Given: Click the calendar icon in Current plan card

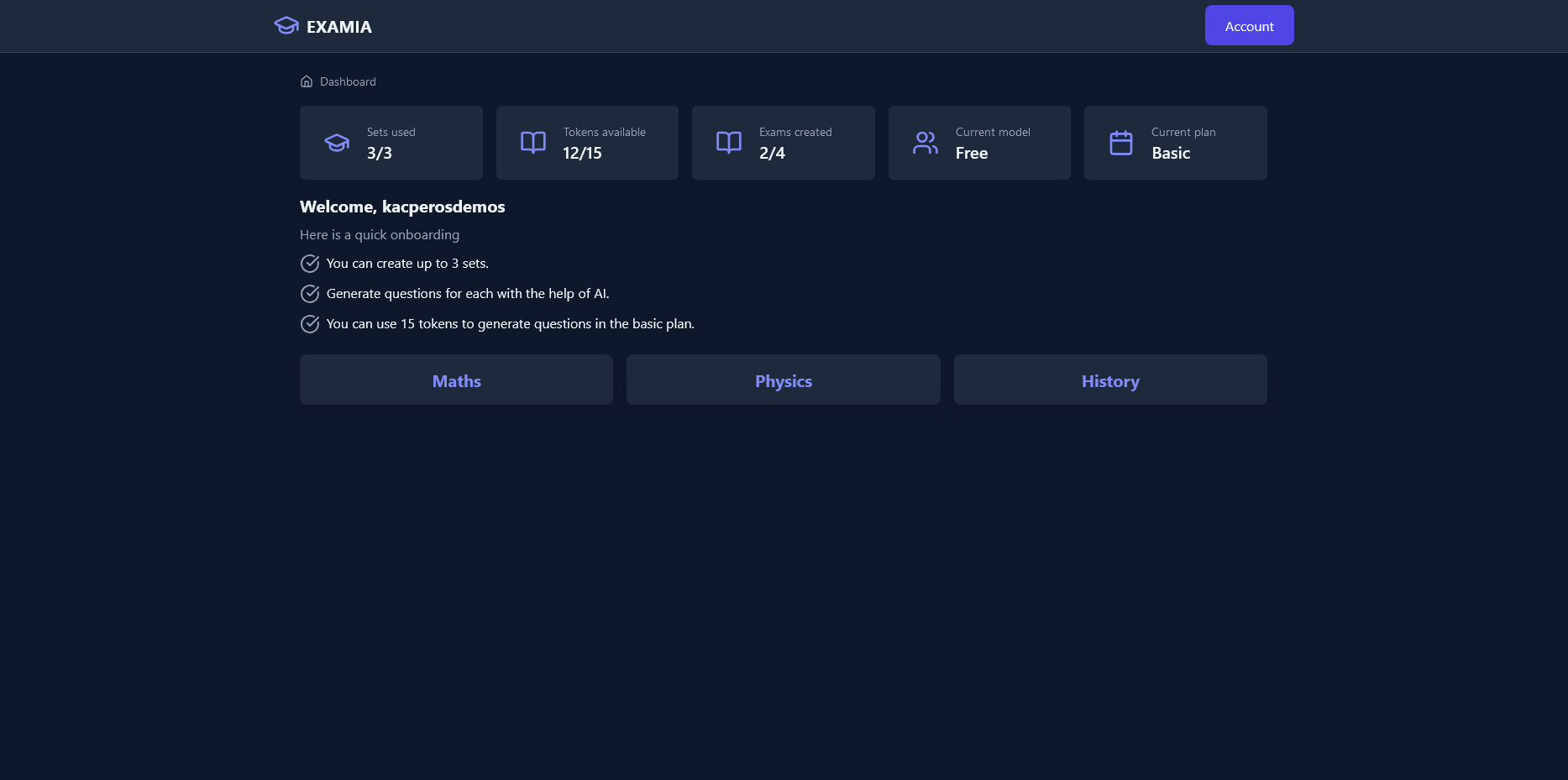Looking at the screenshot, I should (1121, 143).
